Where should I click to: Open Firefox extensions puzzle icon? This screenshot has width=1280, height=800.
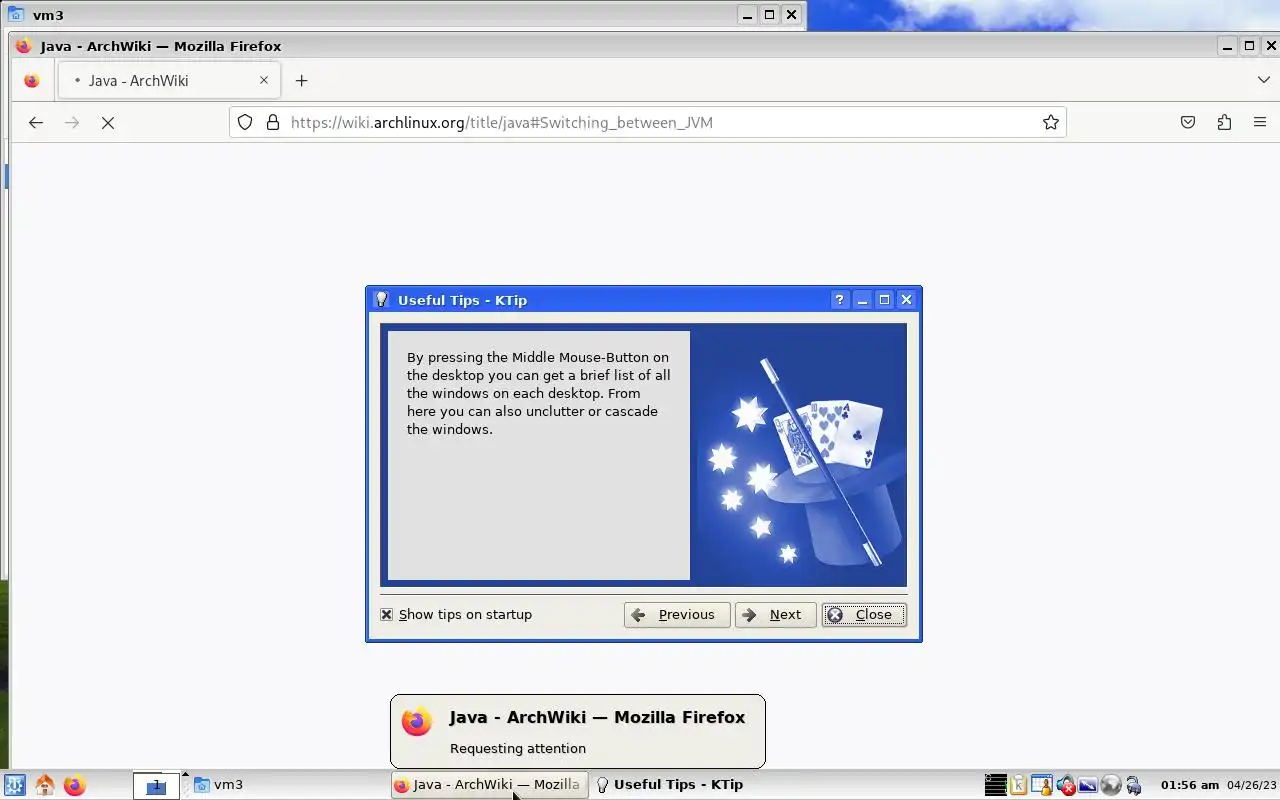(1224, 122)
